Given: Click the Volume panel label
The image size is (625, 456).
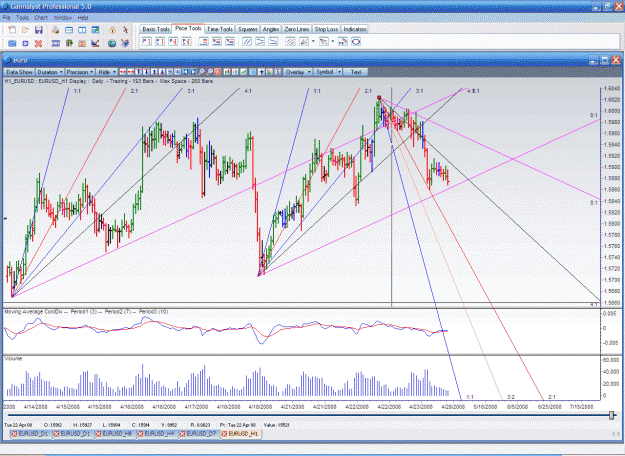Looking at the screenshot, I should [13, 359].
